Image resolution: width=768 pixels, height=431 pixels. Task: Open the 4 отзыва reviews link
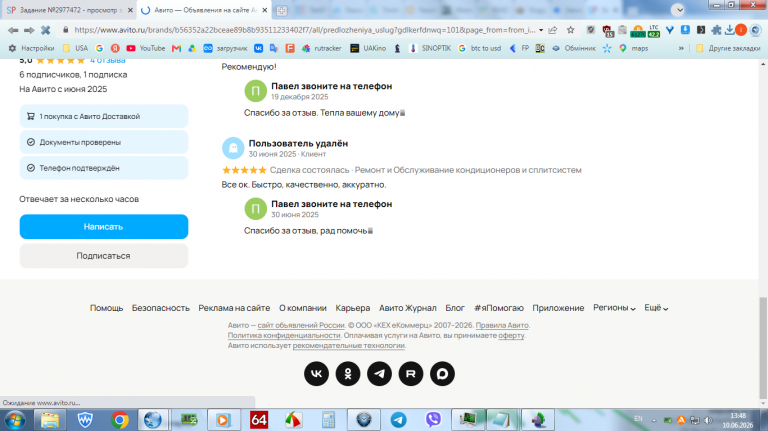click(x=108, y=61)
